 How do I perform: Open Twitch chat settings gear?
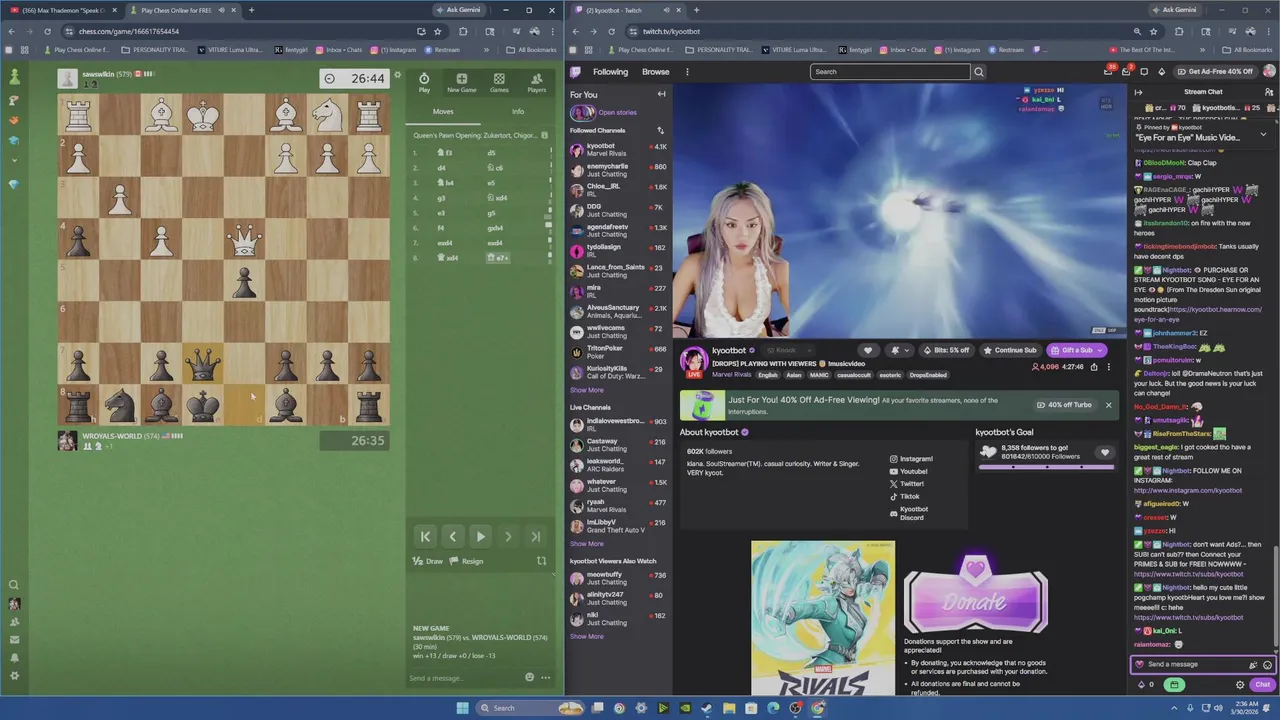click(1240, 685)
